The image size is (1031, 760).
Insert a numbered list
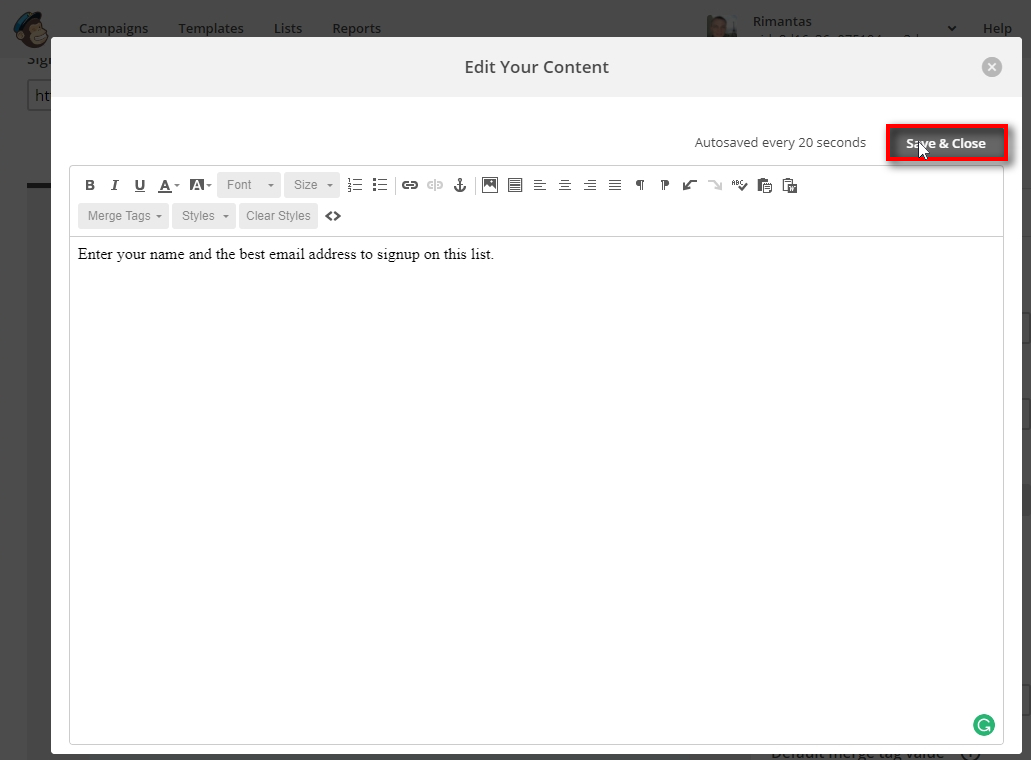coord(355,185)
